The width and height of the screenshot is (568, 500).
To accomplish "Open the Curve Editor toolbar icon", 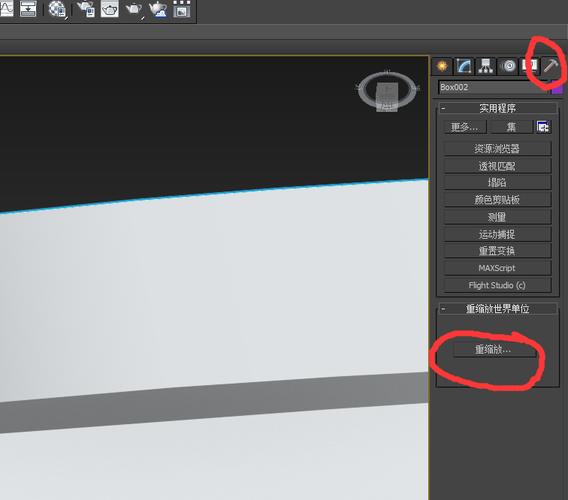I will pyautogui.click(x=6, y=9).
